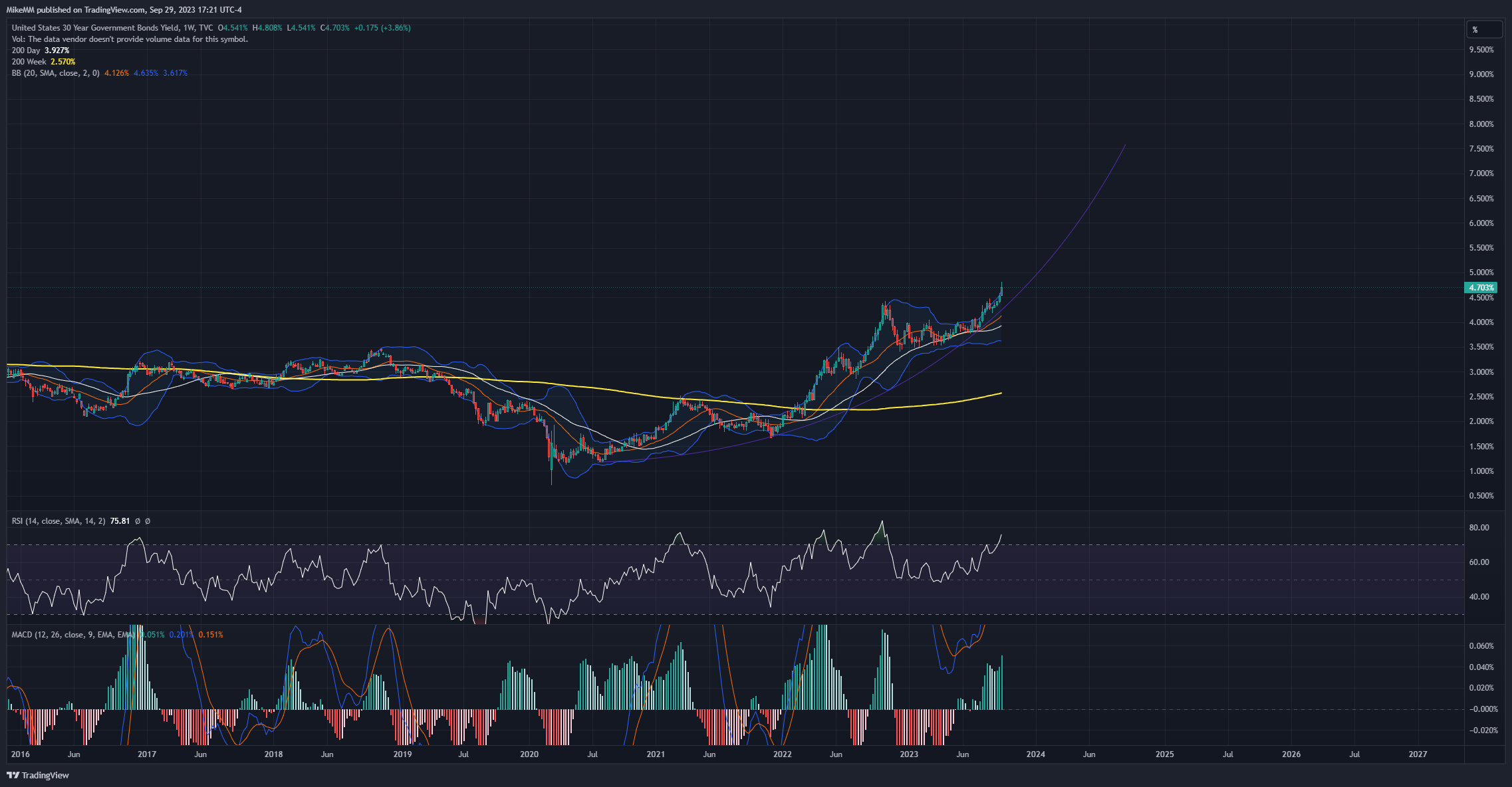Select the current price tag 4.703%
Screen dimensions: 1512x787
point(1481,288)
